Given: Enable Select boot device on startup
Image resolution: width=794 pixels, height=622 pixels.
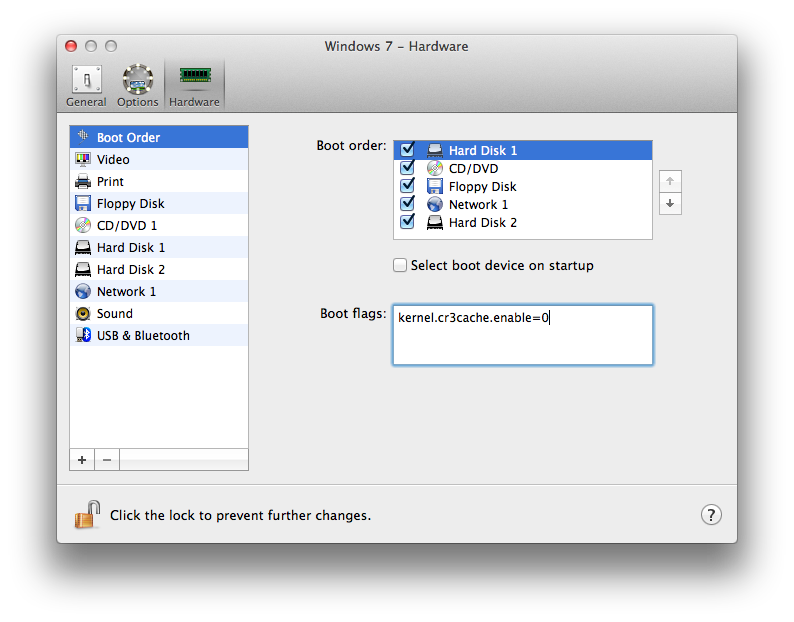Looking at the screenshot, I should pos(400,265).
